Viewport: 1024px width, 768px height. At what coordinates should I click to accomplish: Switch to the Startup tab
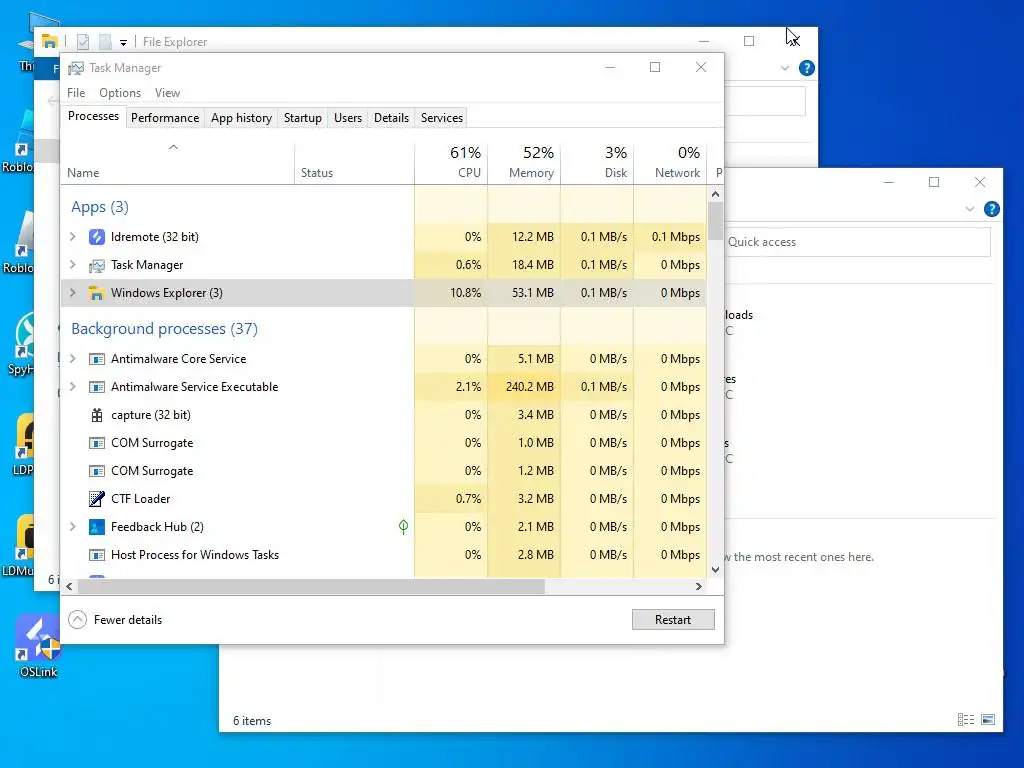point(302,118)
